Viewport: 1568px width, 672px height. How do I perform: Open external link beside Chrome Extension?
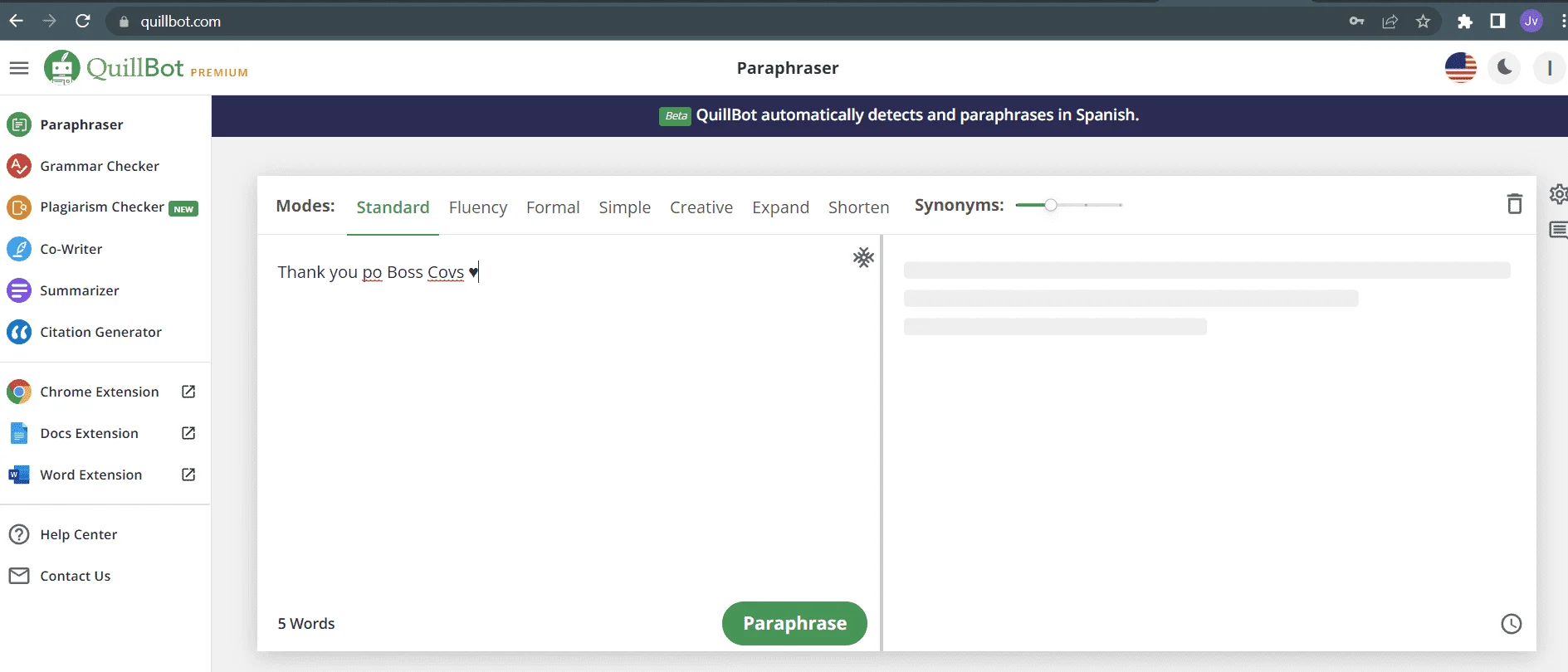click(188, 392)
